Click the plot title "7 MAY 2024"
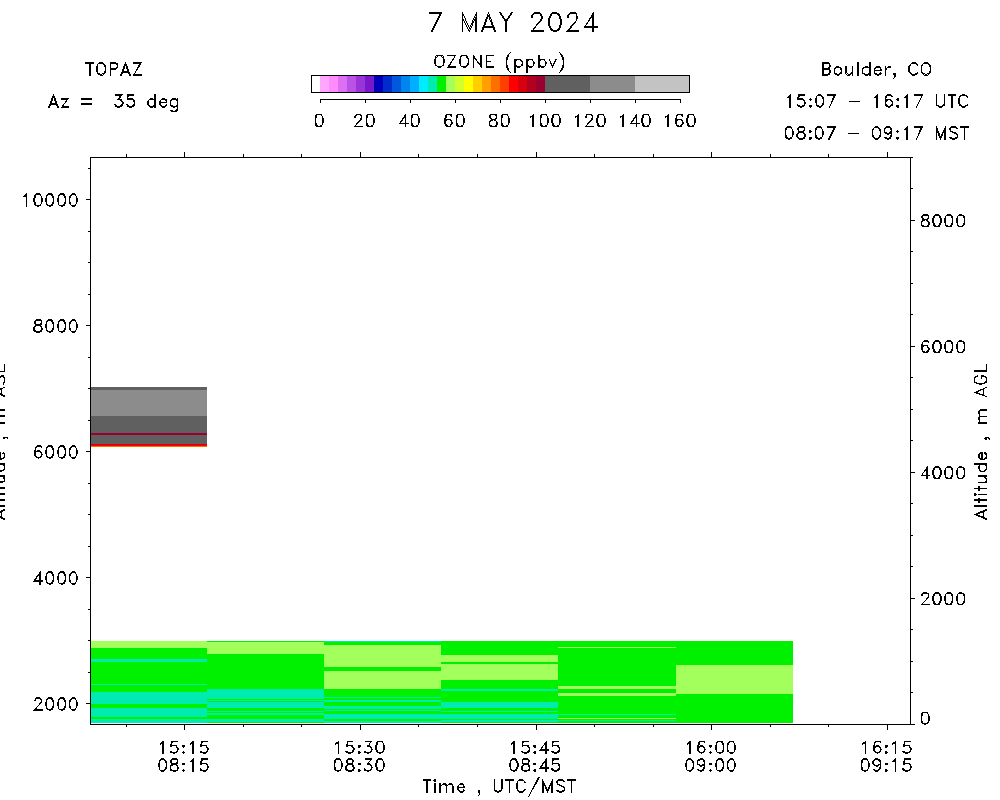This screenshot has width=1000, height=800. (513, 23)
